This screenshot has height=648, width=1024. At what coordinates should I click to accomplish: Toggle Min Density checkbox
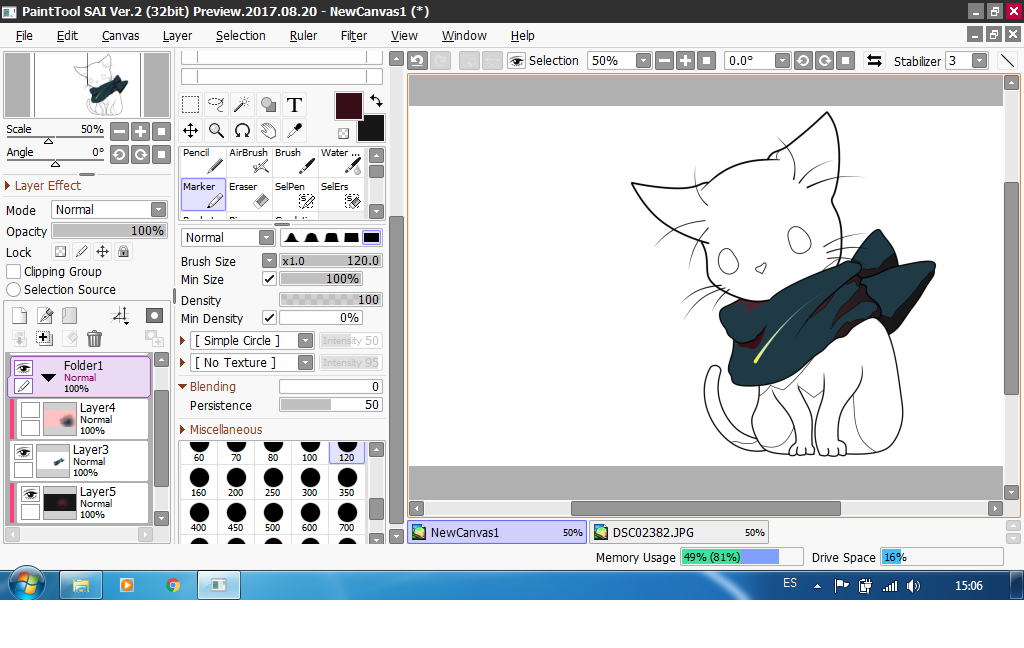pos(269,318)
